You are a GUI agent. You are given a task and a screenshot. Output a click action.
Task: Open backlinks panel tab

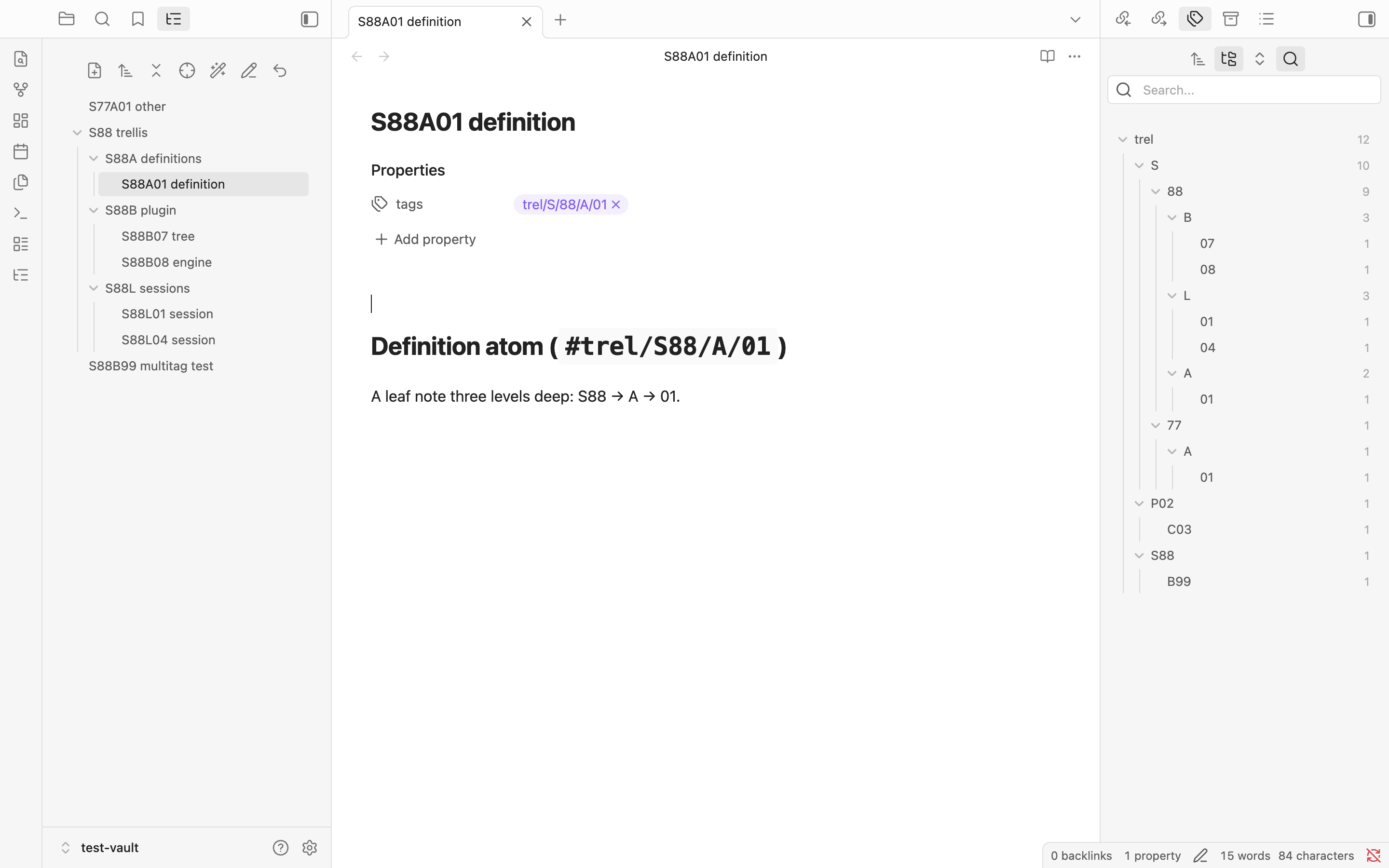[x=1123, y=19]
